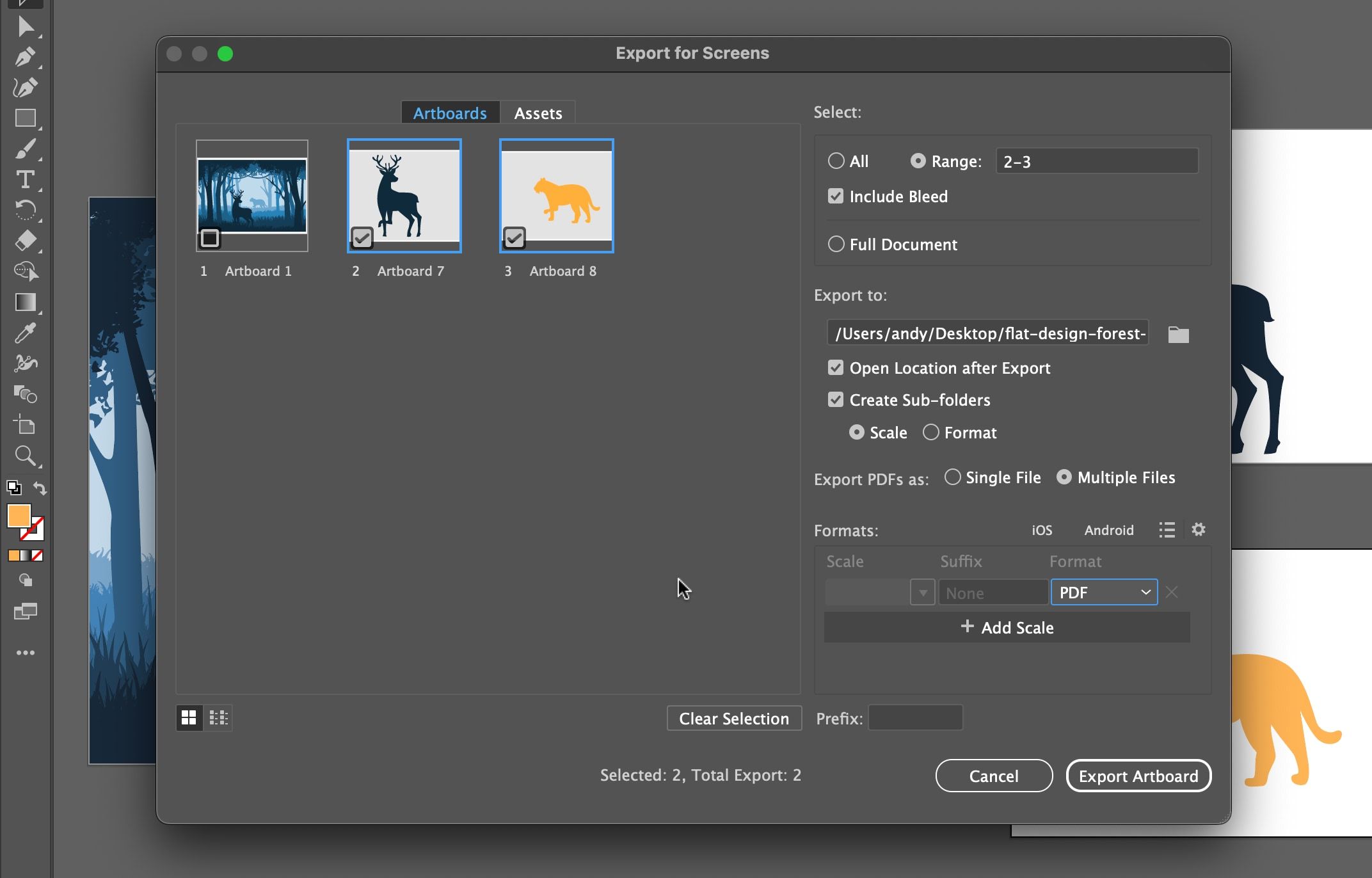Viewport: 1372px width, 878px height.
Task: Choose the Paintbrush tool
Action: point(26,149)
